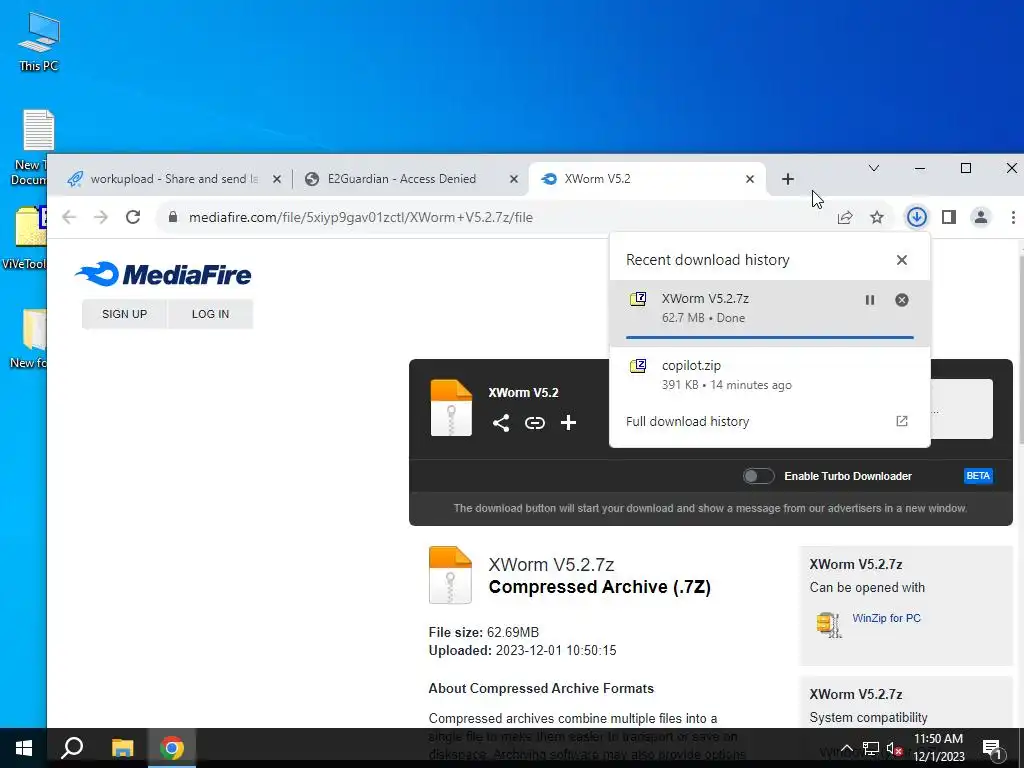
Task: Click the orange archive icon beside Compressed Archive
Action: (x=450, y=575)
